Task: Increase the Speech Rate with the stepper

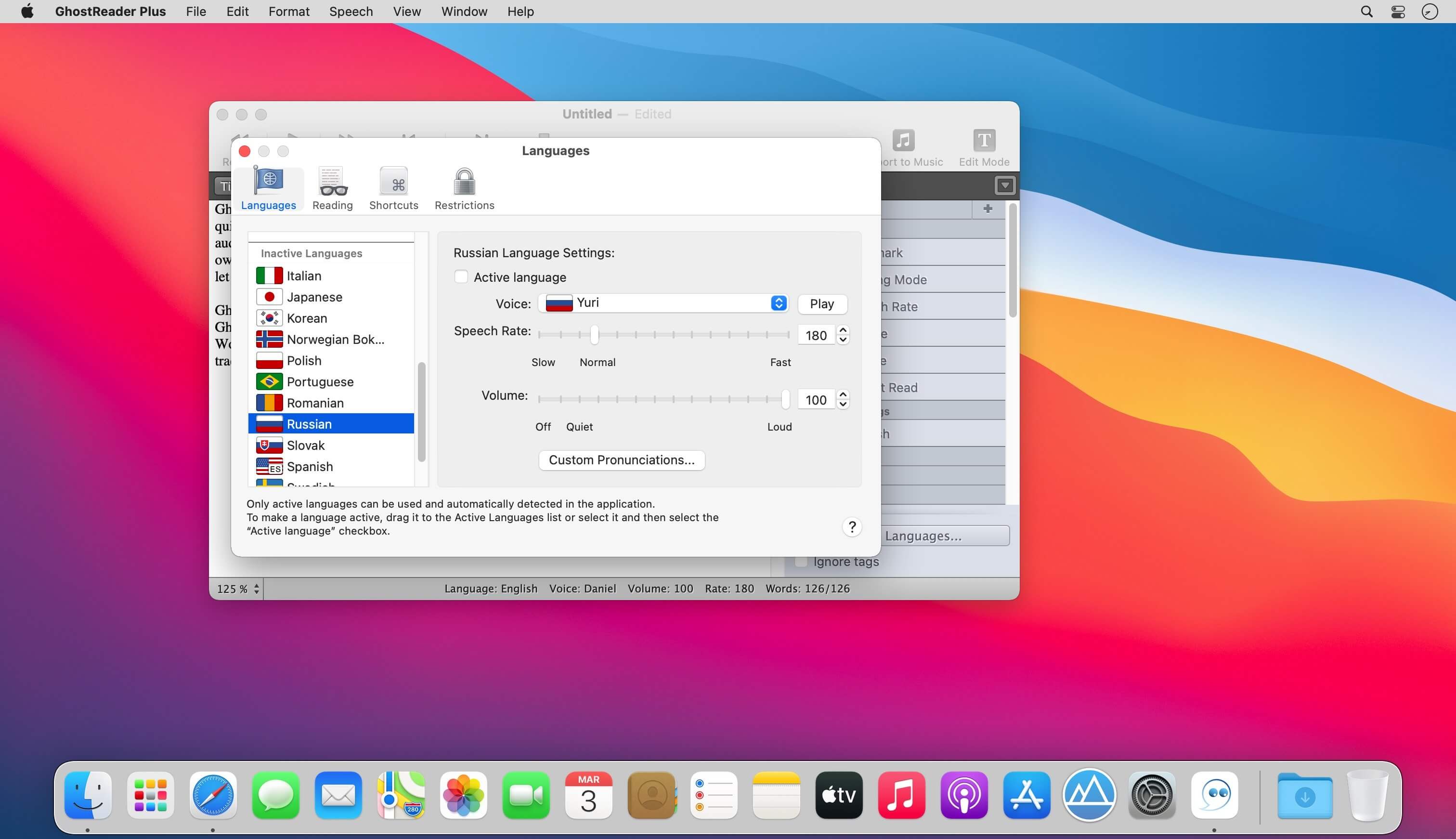Action: tap(843, 330)
